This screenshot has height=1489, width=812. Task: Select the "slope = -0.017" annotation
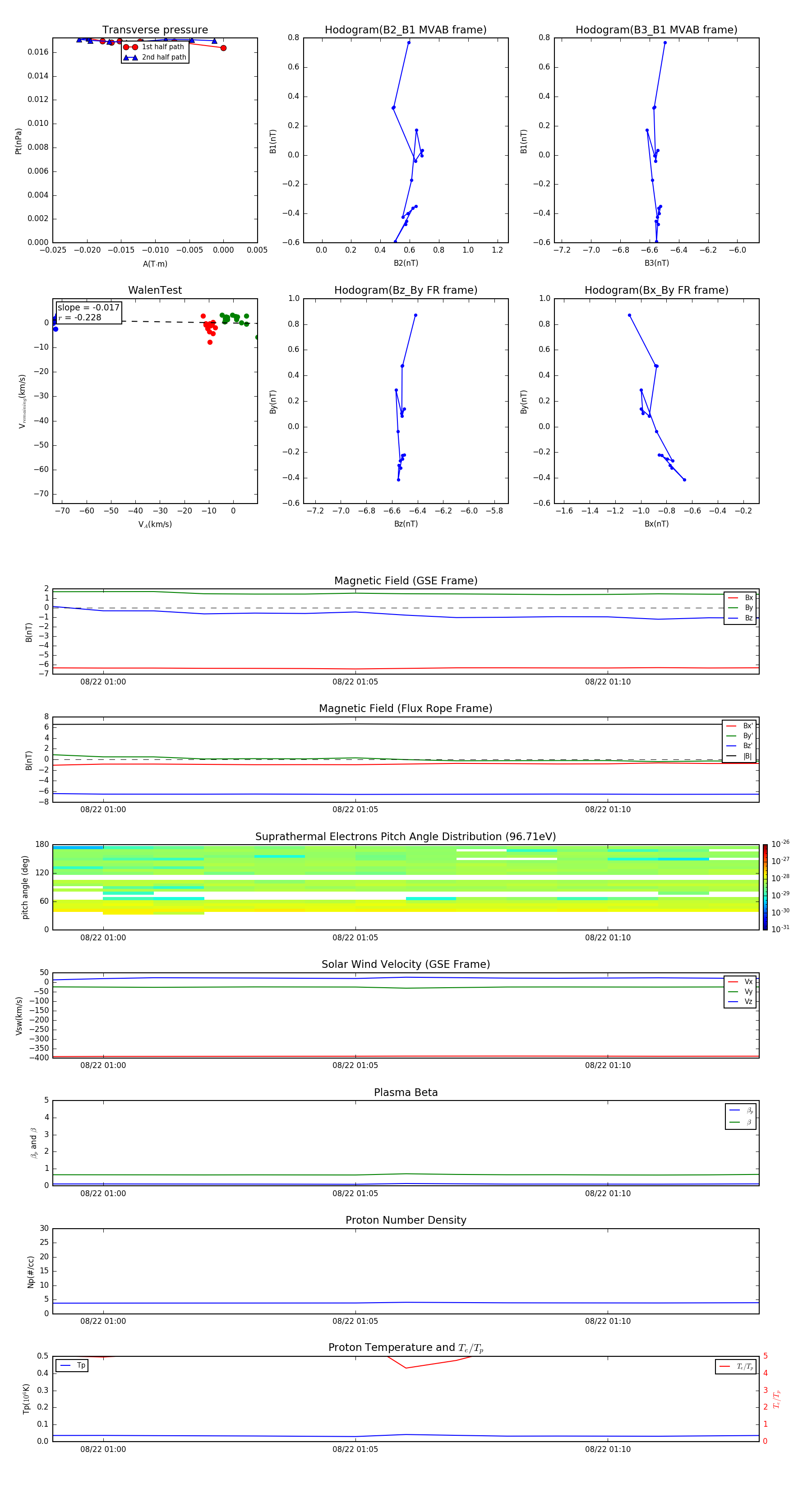coord(88,308)
